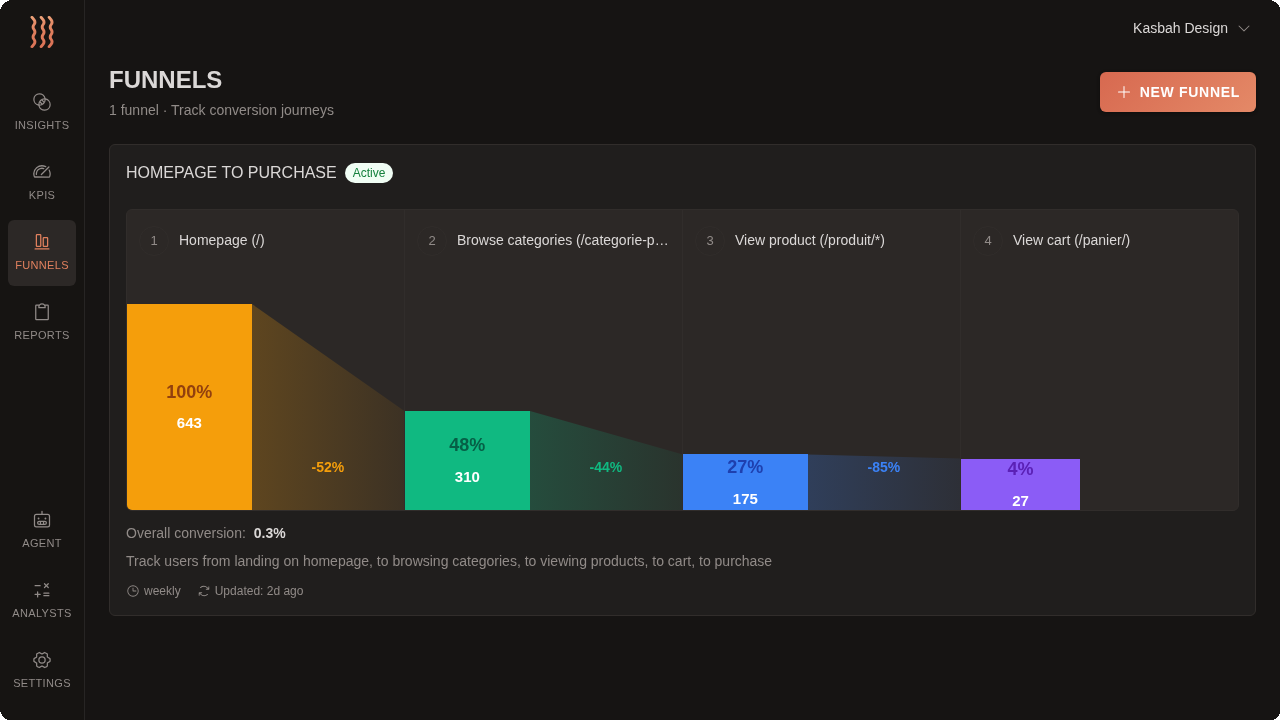Click the 4% label on purple bar

1020,469
